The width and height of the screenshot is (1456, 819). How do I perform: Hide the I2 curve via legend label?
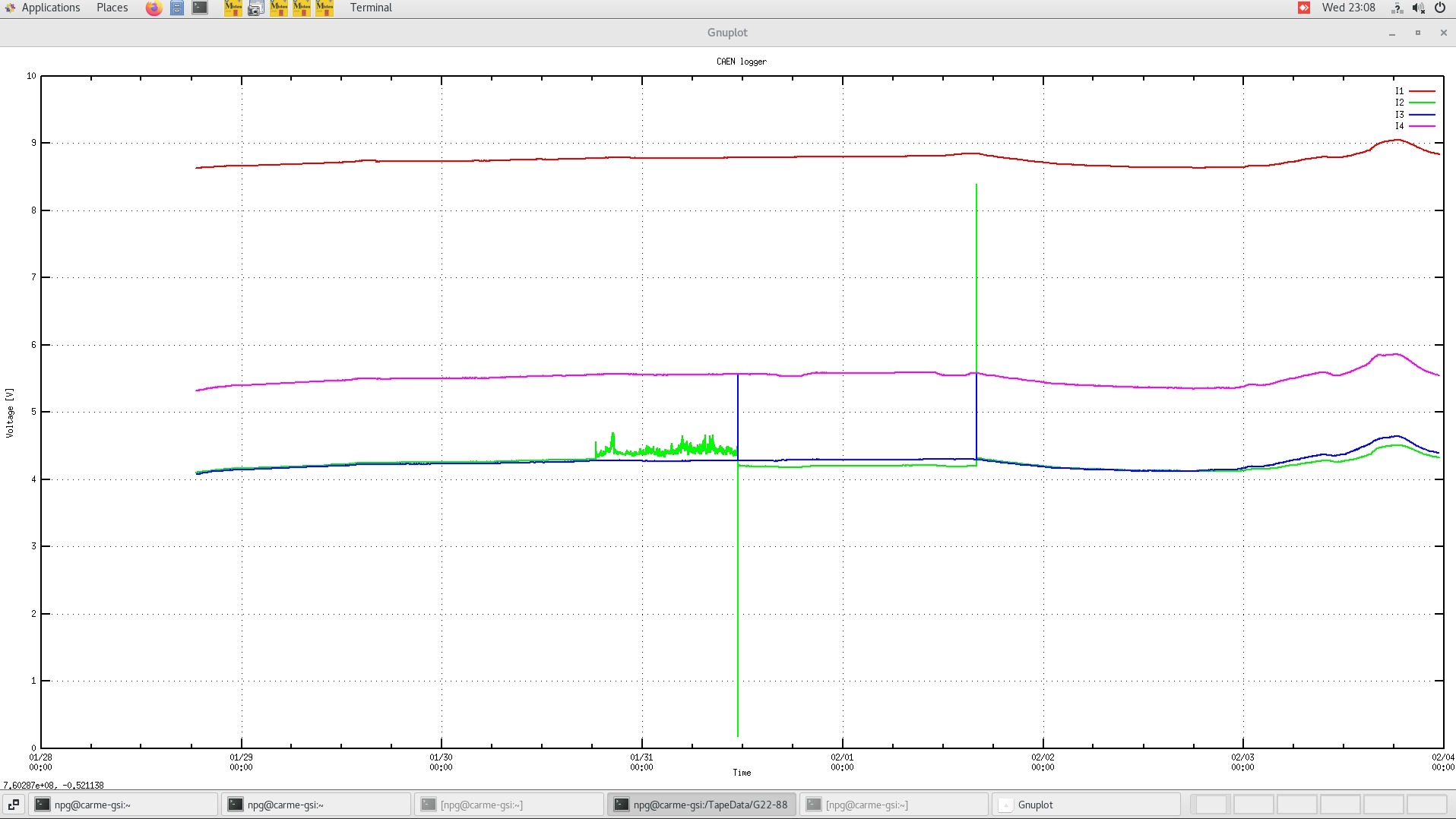point(1399,103)
